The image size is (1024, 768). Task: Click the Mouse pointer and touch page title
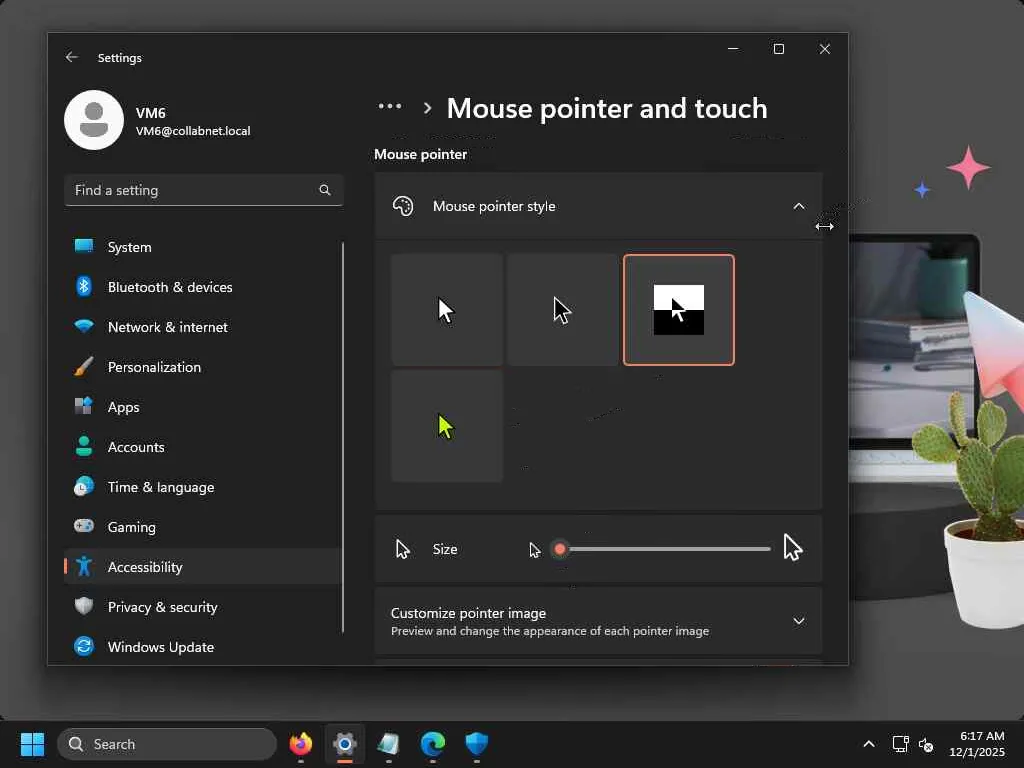pyautogui.click(x=607, y=108)
